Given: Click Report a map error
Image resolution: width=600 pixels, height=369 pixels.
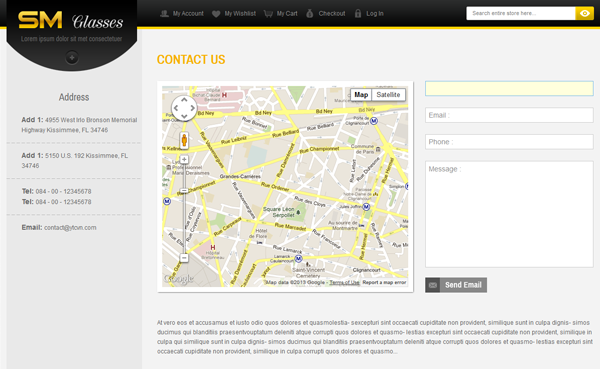Looking at the screenshot, I should 384,282.
